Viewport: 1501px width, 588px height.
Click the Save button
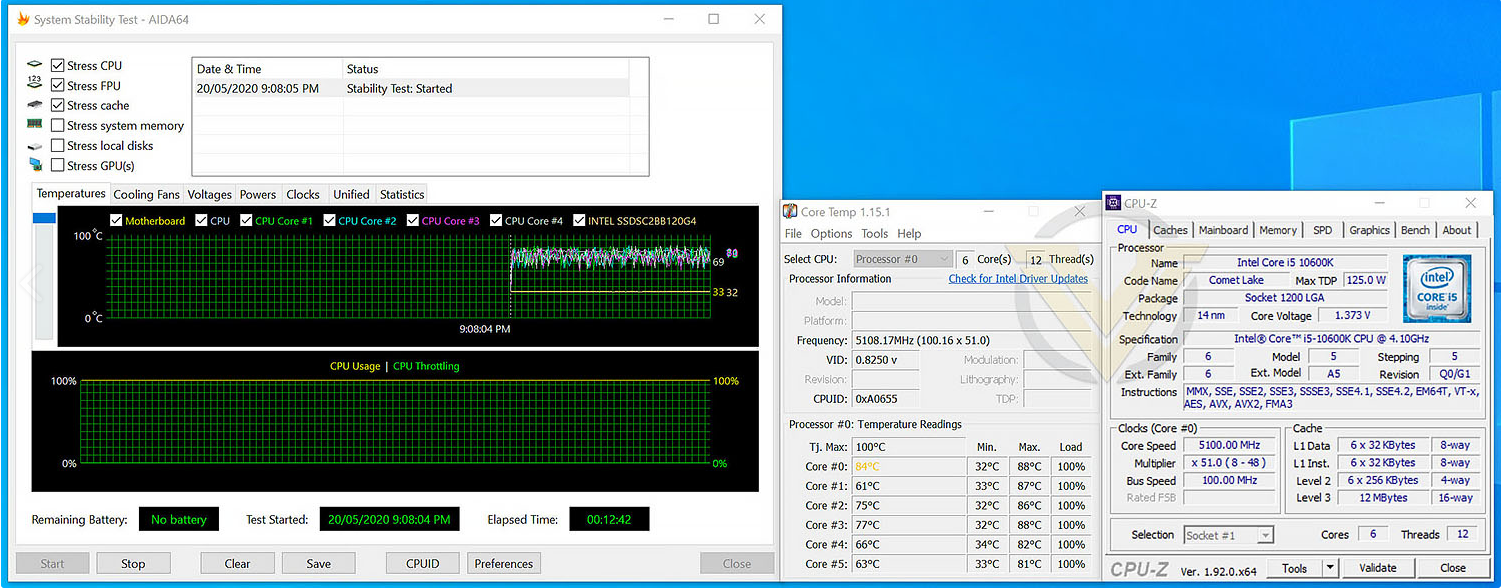click(318, 563)
